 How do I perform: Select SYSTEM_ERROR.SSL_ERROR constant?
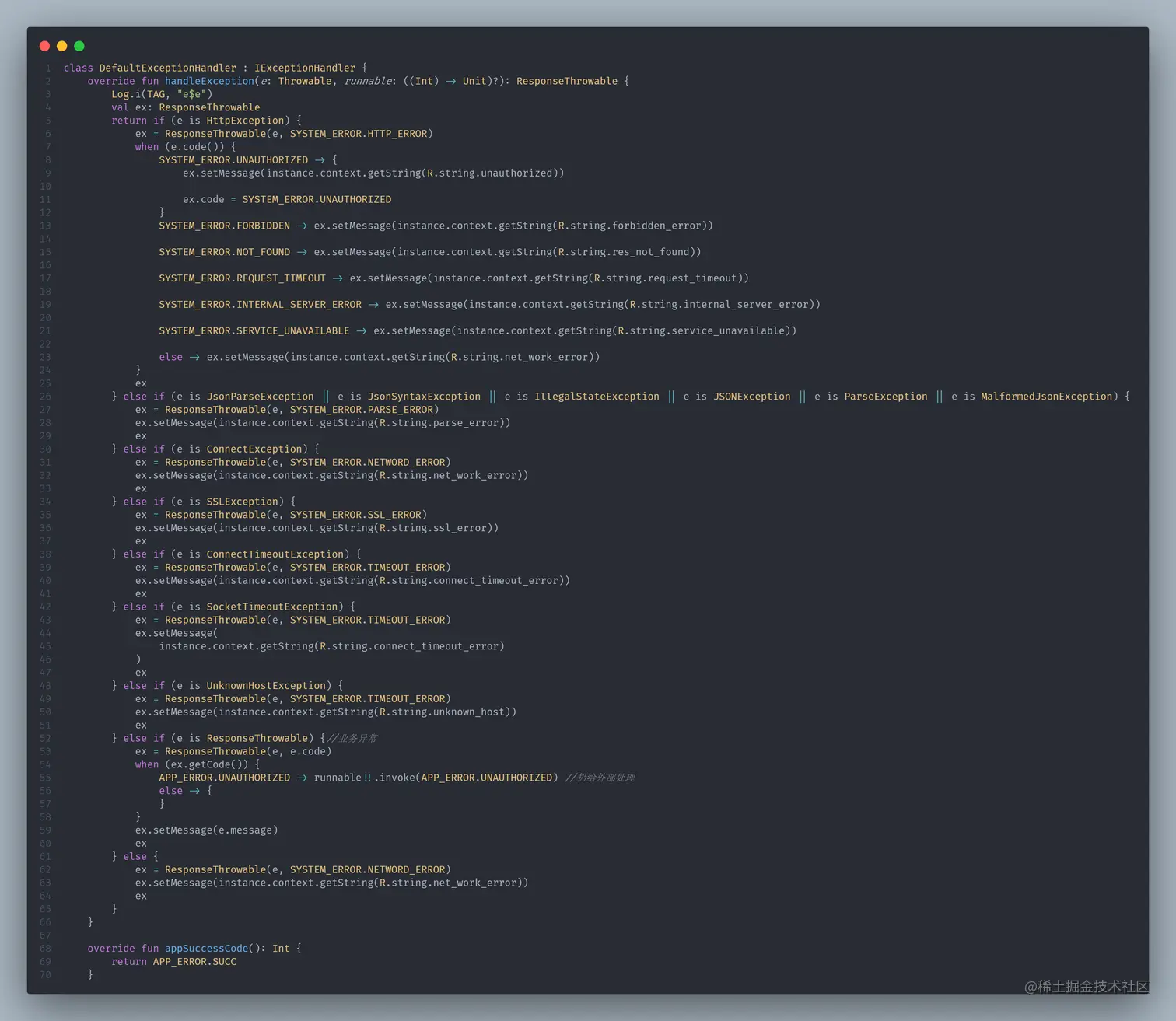pyautogui.click(x=355, y=515)
